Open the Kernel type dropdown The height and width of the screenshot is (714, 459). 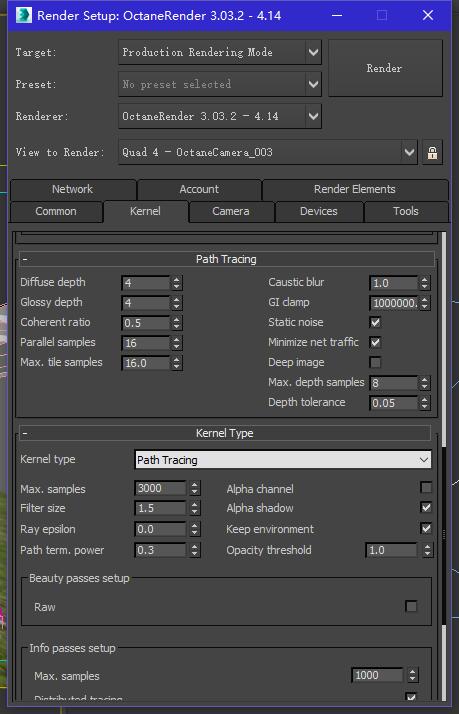pos(283,460)
